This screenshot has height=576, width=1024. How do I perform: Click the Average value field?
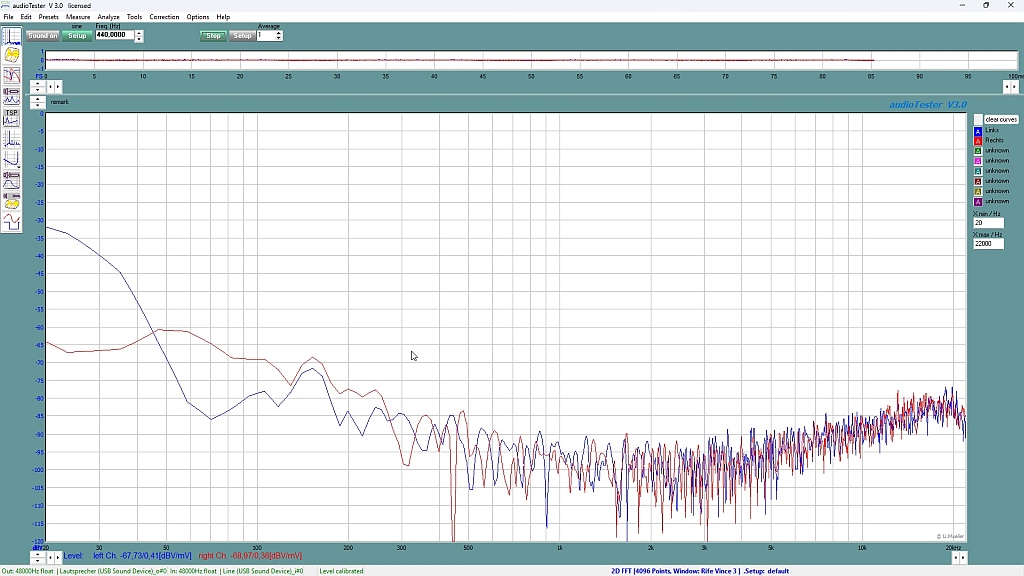[x=265, y=35]
